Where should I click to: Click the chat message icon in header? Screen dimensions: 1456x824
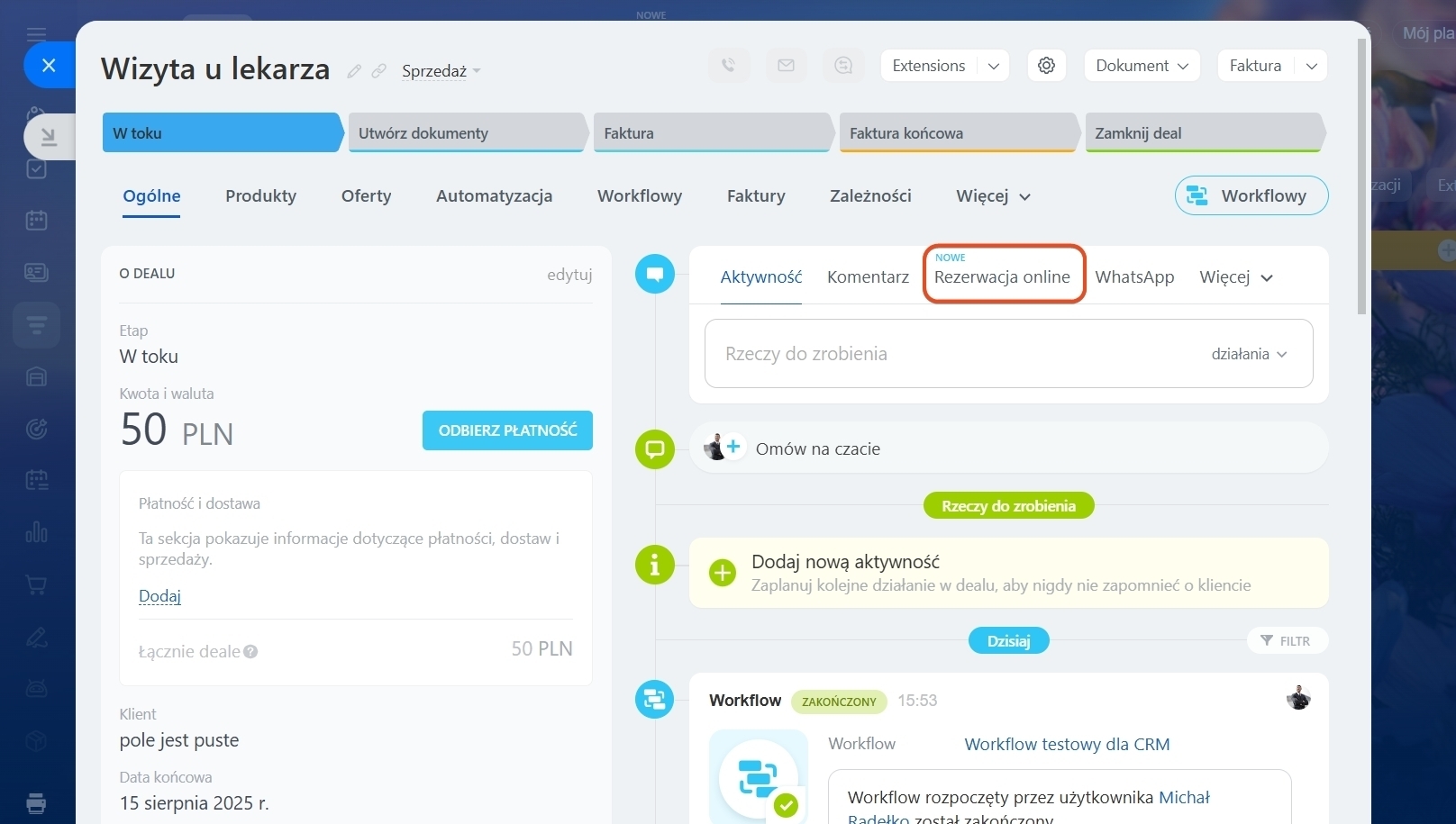point(843,66)
